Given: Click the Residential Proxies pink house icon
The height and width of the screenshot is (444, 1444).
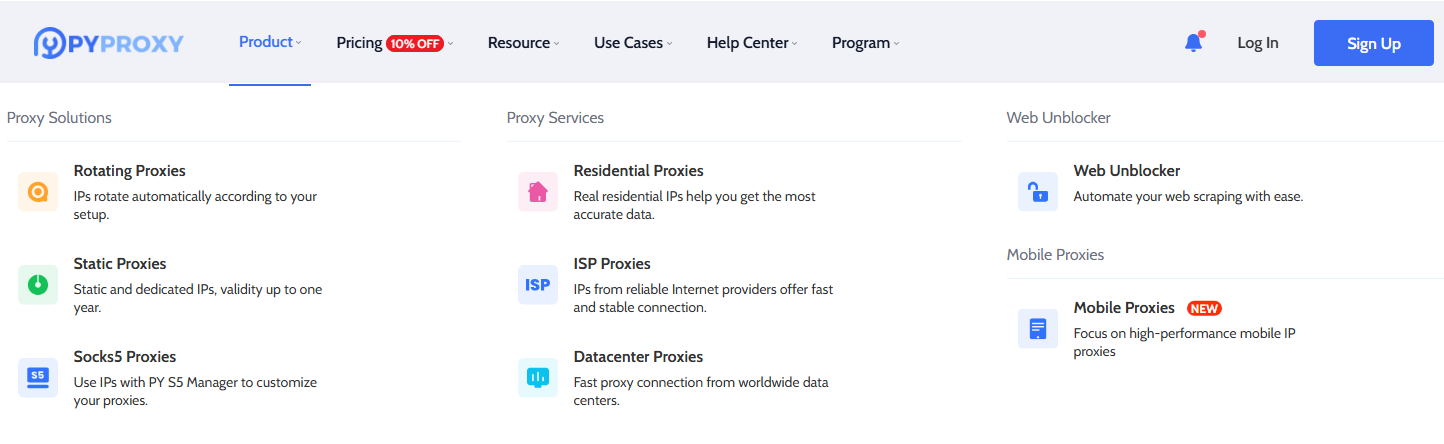Looking at the screenshot, I should pos(538,192).
